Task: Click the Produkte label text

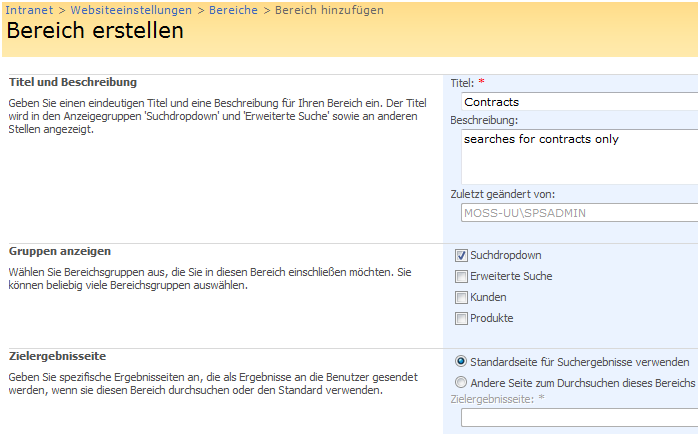Action: 492,318
